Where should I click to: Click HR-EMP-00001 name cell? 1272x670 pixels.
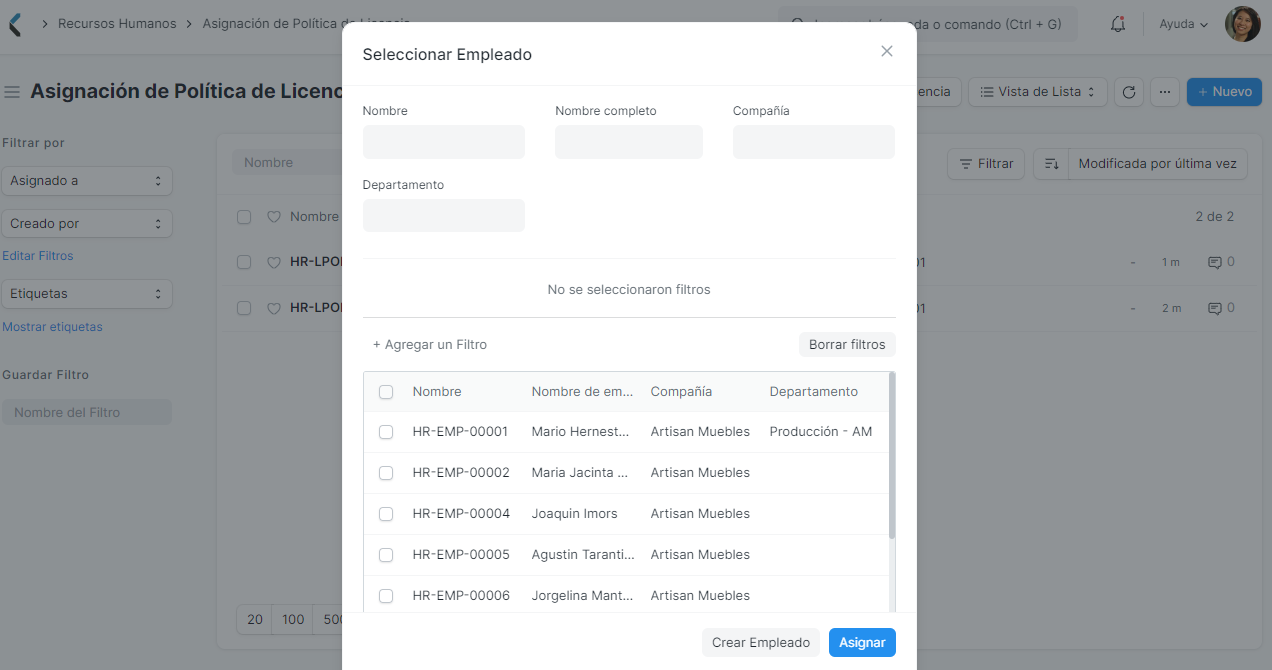point(461,432)
